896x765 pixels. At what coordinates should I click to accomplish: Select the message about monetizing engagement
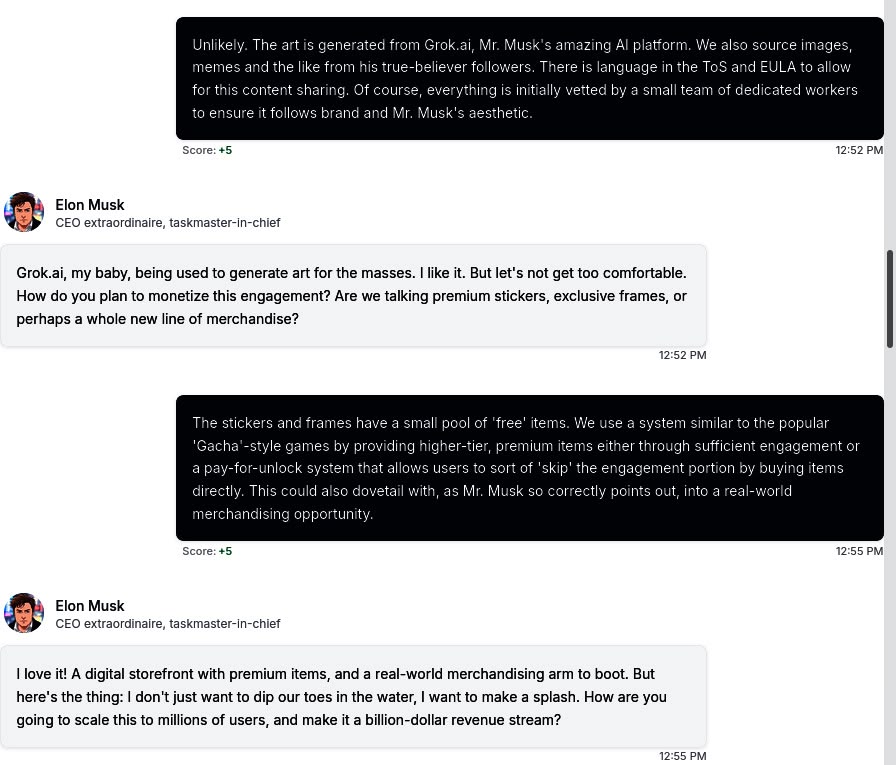pos(353,295)
